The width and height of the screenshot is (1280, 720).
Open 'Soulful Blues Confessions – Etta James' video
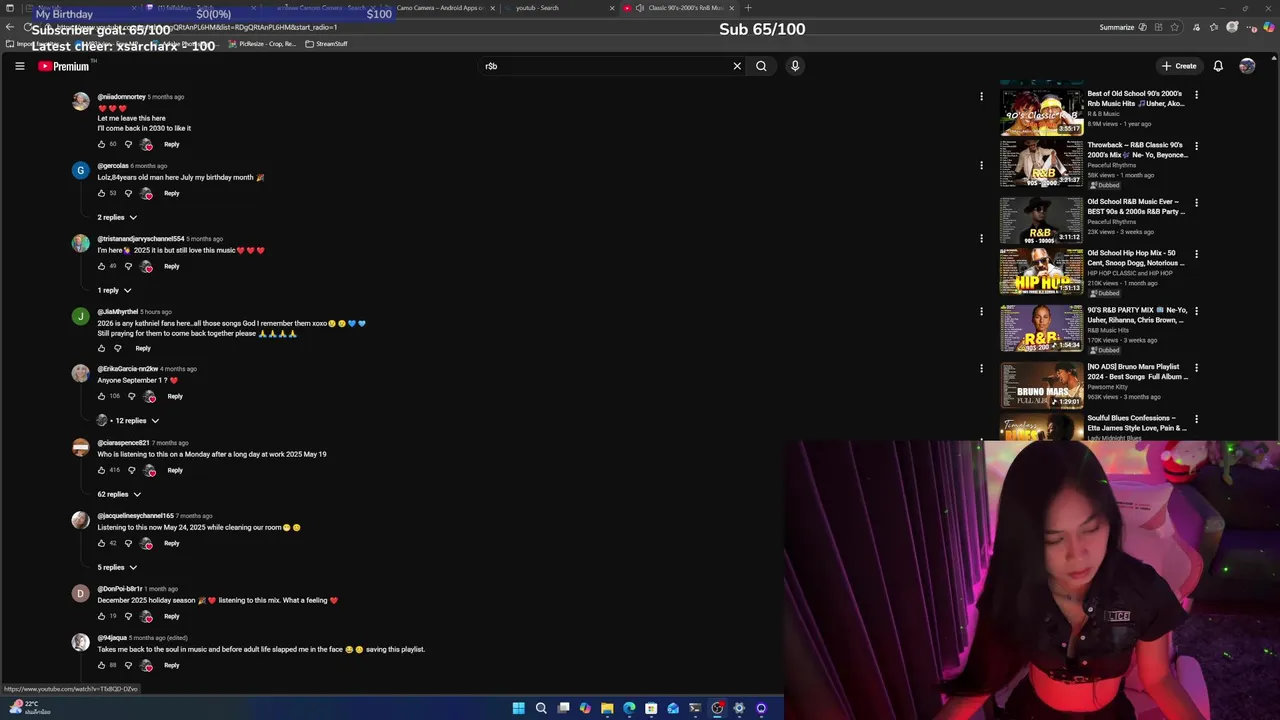tap(1136, 423)
